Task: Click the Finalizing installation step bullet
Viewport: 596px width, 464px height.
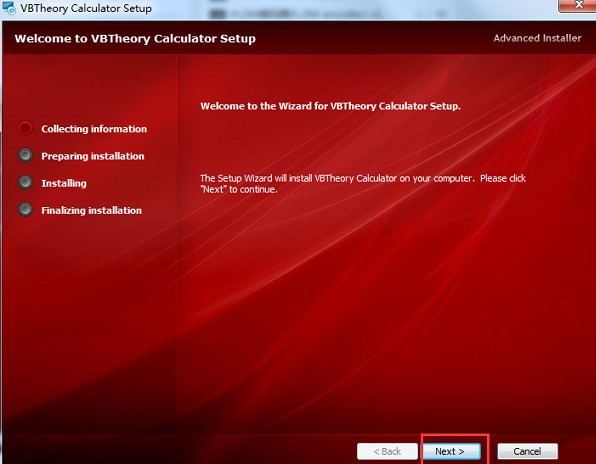Action: tap(25, 210)
